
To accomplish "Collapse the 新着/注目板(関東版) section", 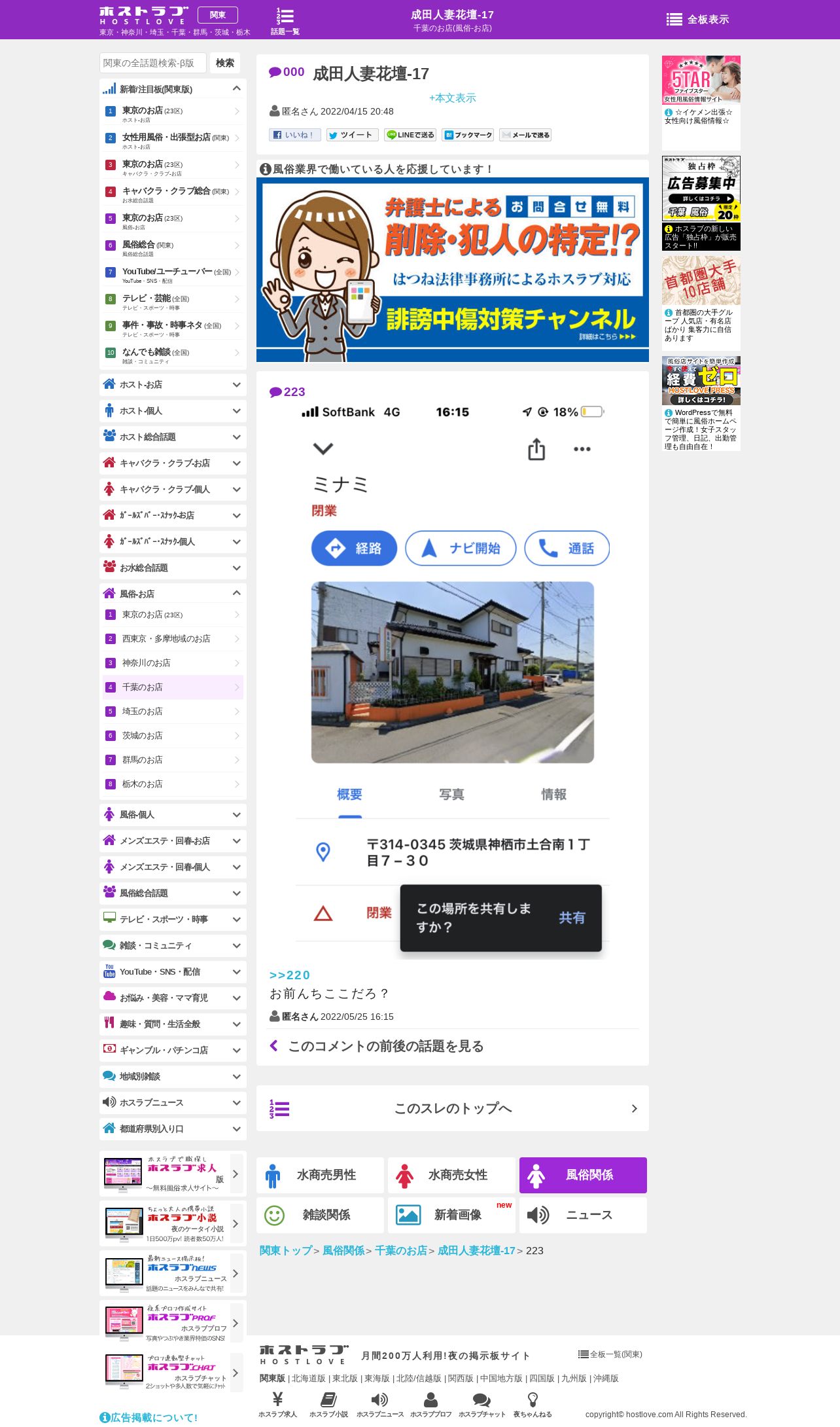I will (173, 88).
